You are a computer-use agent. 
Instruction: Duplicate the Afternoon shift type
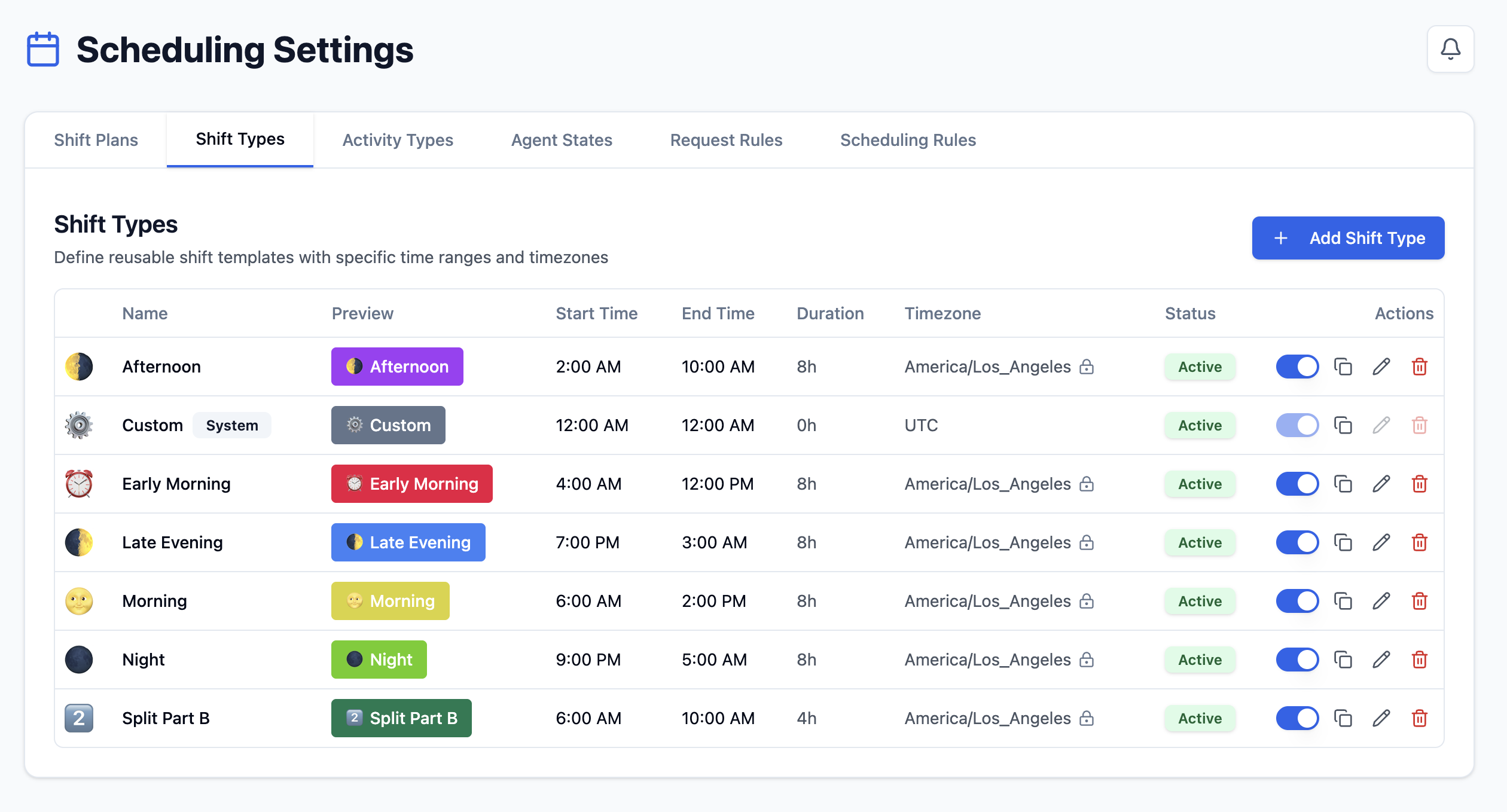pyautogui.click(x=1343, y=367)
